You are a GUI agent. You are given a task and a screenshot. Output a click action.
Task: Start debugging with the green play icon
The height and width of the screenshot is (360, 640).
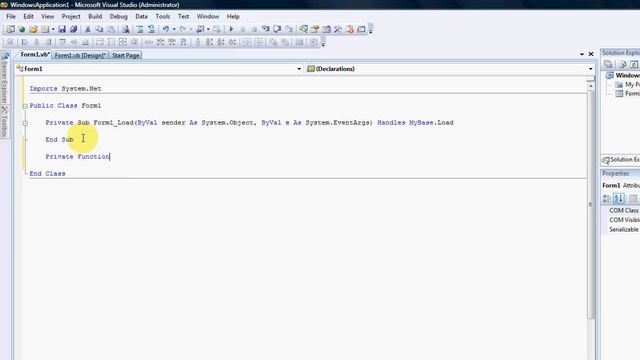[x=231, y=29]
